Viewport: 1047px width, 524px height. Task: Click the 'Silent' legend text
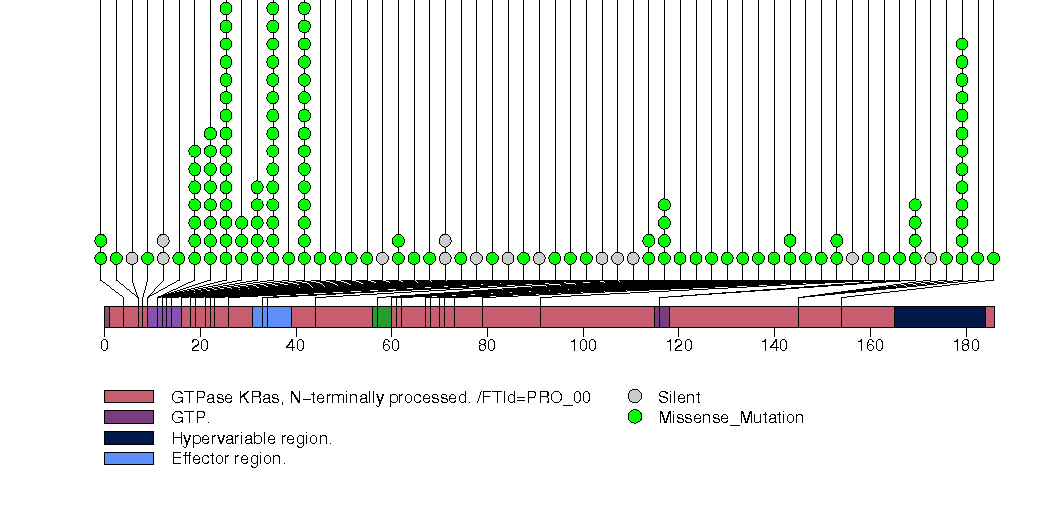point(679,397)
